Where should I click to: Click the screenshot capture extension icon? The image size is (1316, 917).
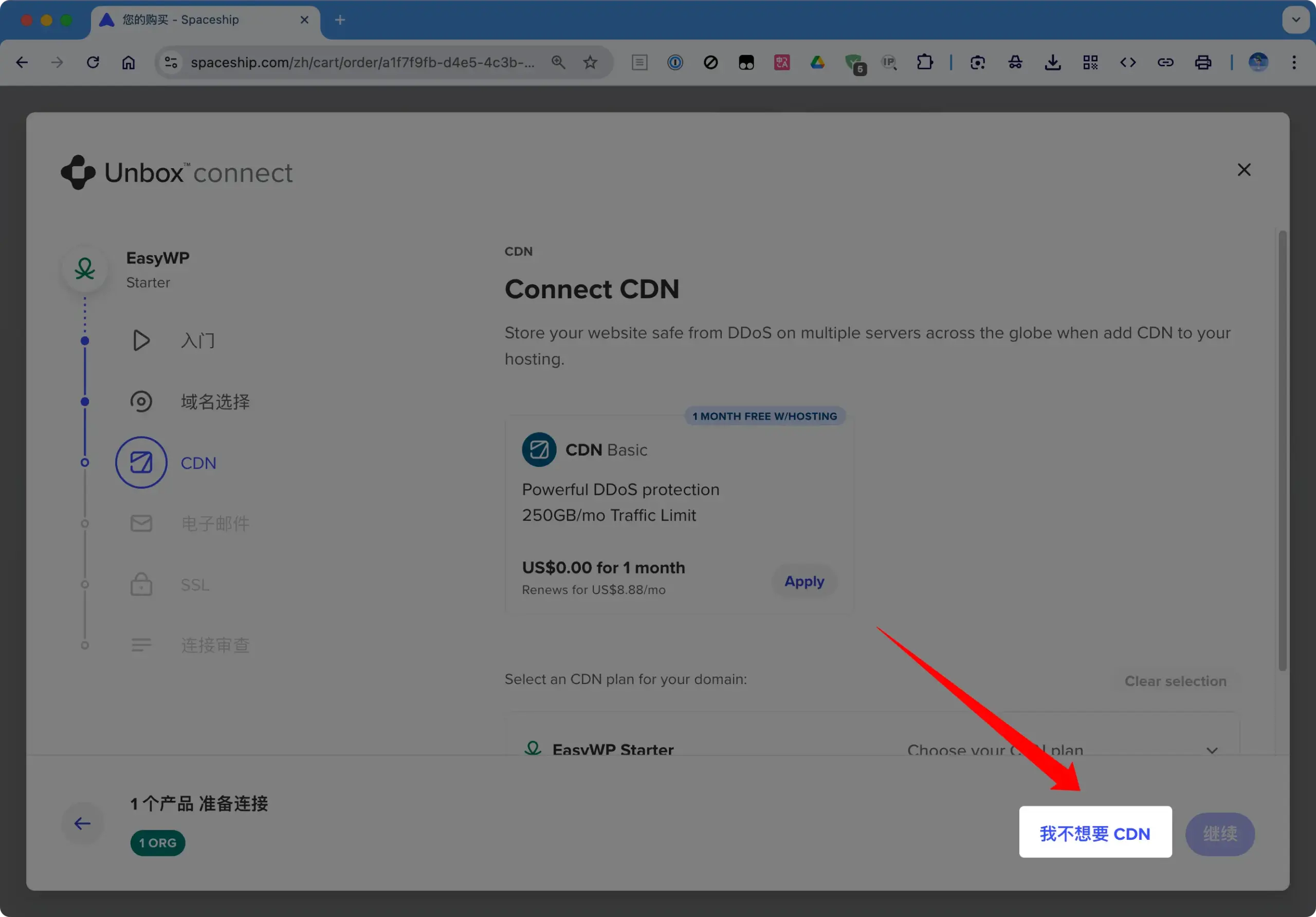(x=978, y=63)
